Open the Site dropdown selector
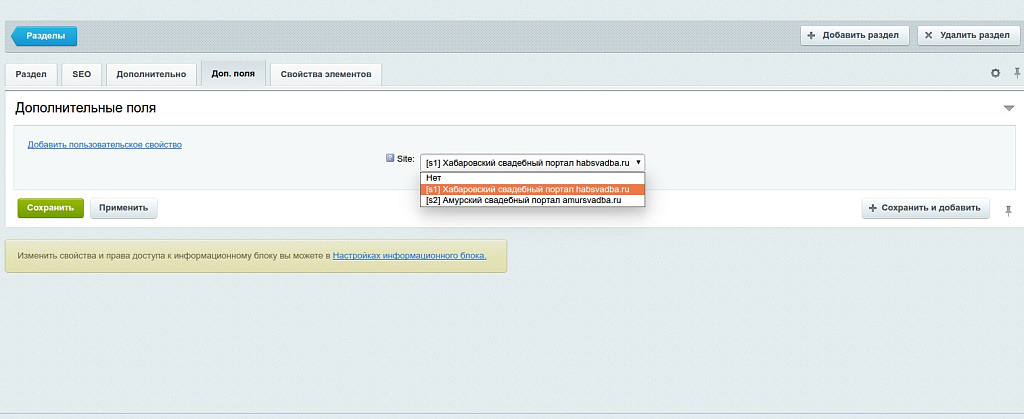 532,162
